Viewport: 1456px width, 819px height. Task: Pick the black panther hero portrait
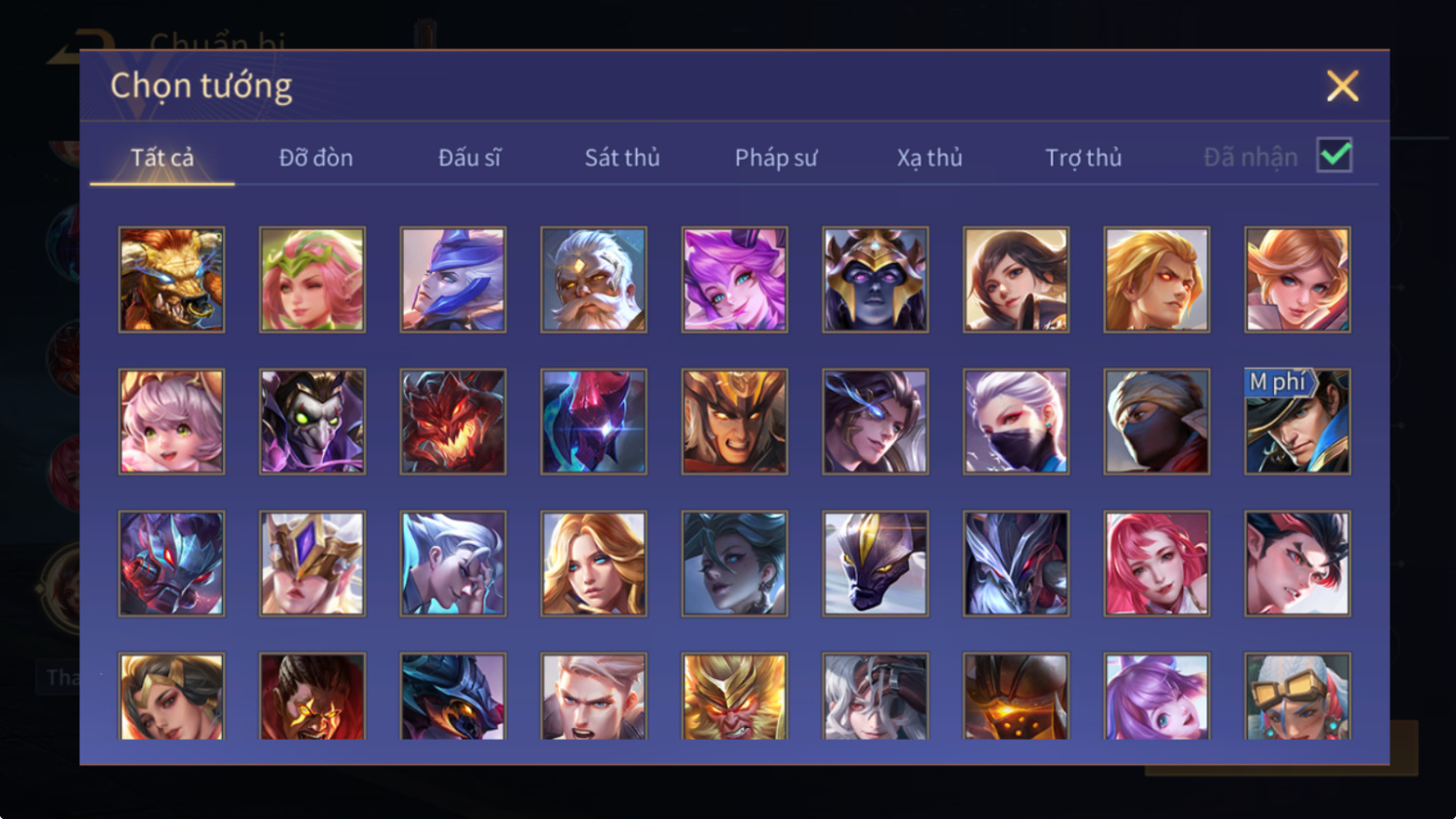875,564
